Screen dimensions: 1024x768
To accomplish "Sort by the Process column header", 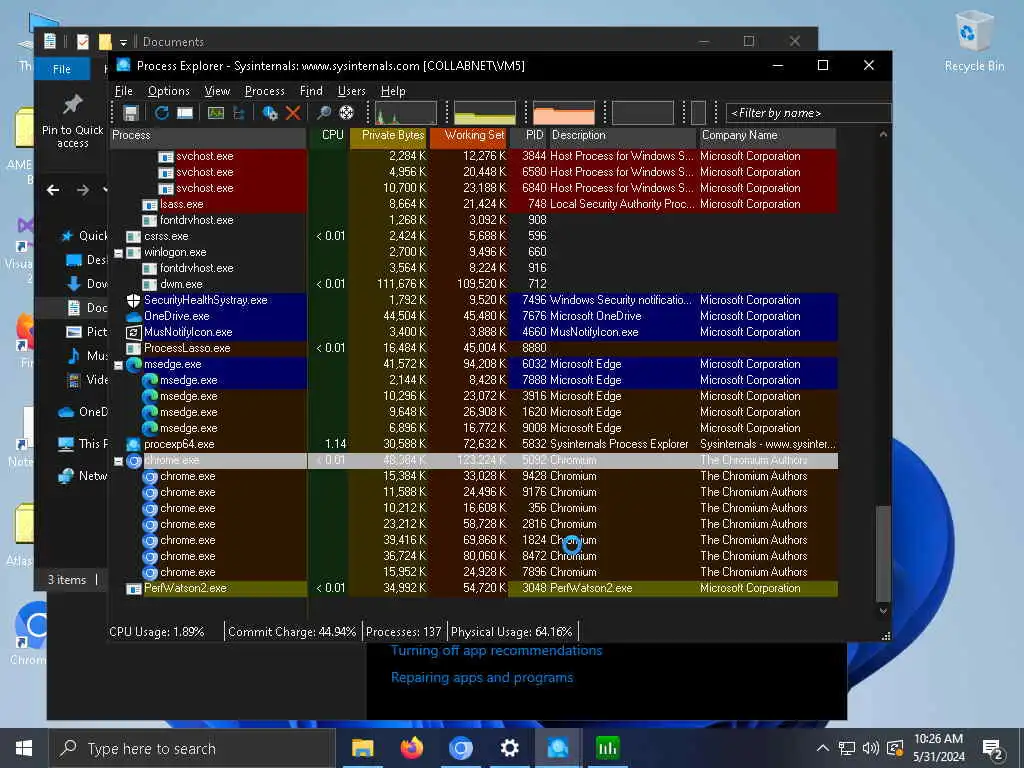I will click(208, 136).
